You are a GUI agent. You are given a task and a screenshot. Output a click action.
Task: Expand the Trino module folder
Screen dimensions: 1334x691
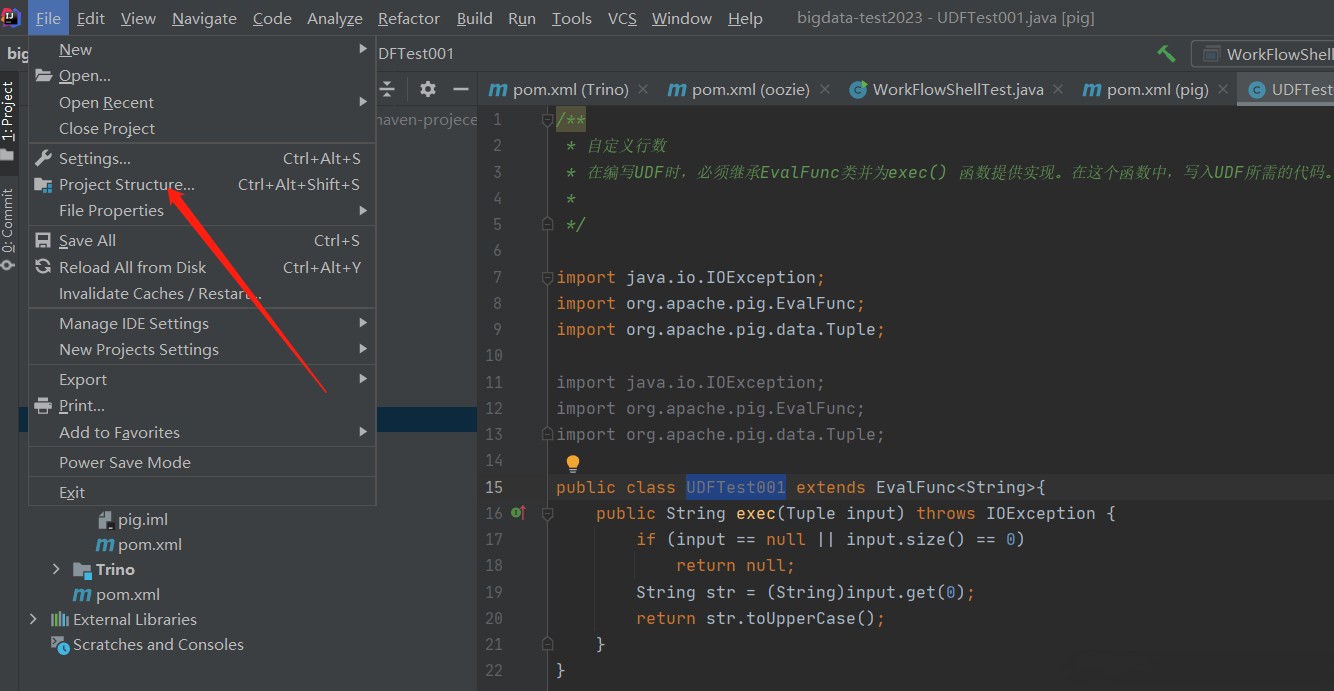pyautogui.click(x=56, y=569)
